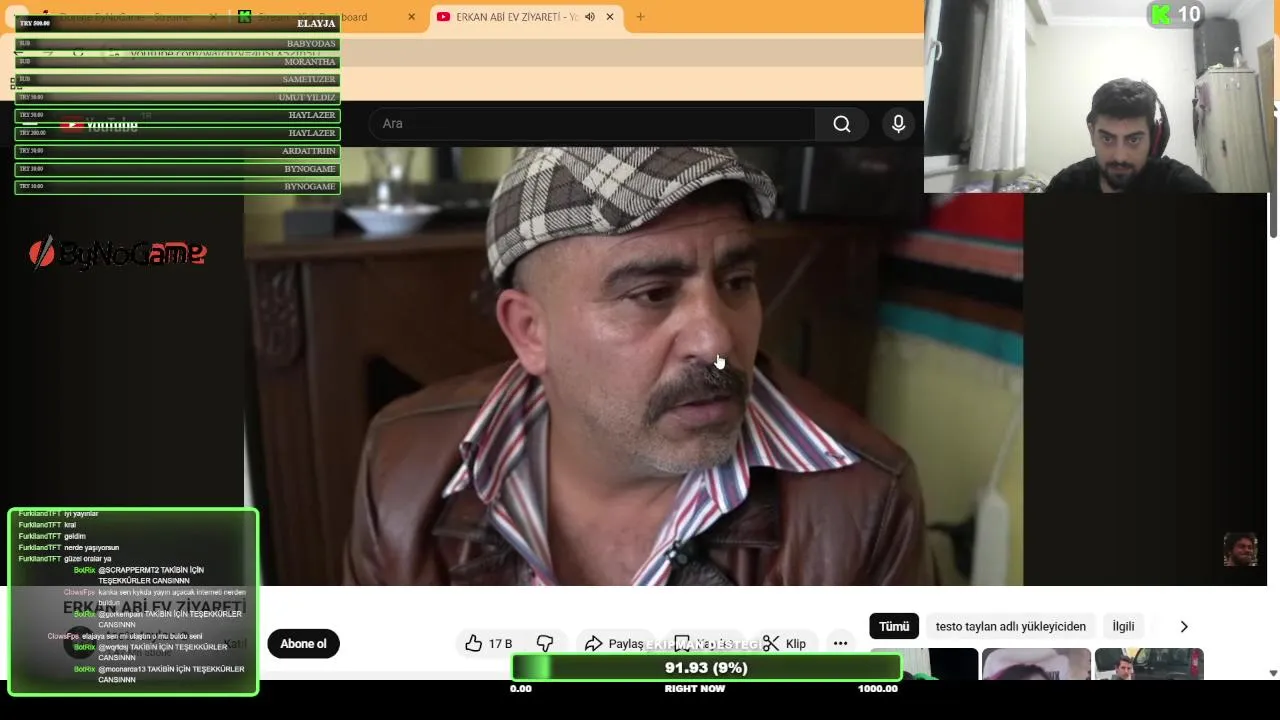
Task: Start voice search with the microphone icon
Action: (x=898, y=124)
